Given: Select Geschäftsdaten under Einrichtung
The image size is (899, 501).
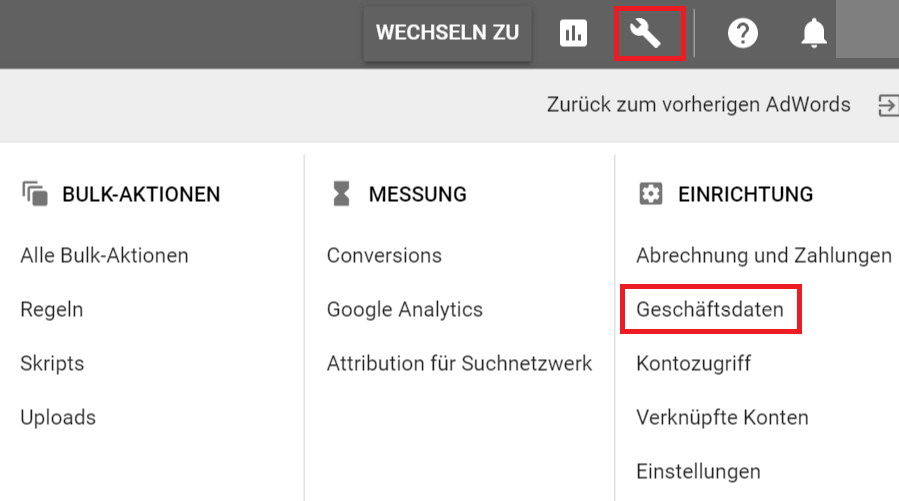Looking at the screenshot, I should tap(710, 310).
